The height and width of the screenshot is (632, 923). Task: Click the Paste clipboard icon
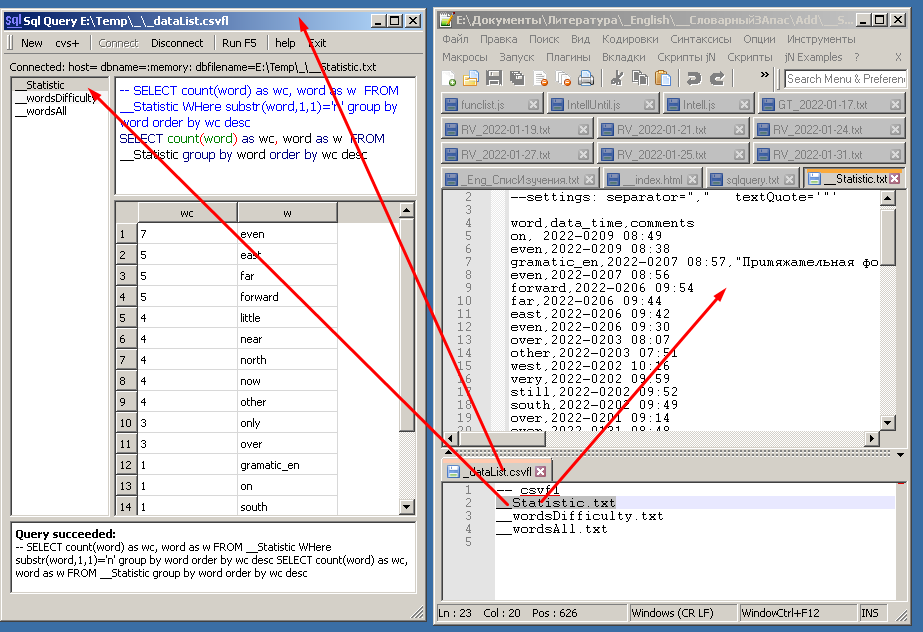pyautogui.click(x=663, y=78)
